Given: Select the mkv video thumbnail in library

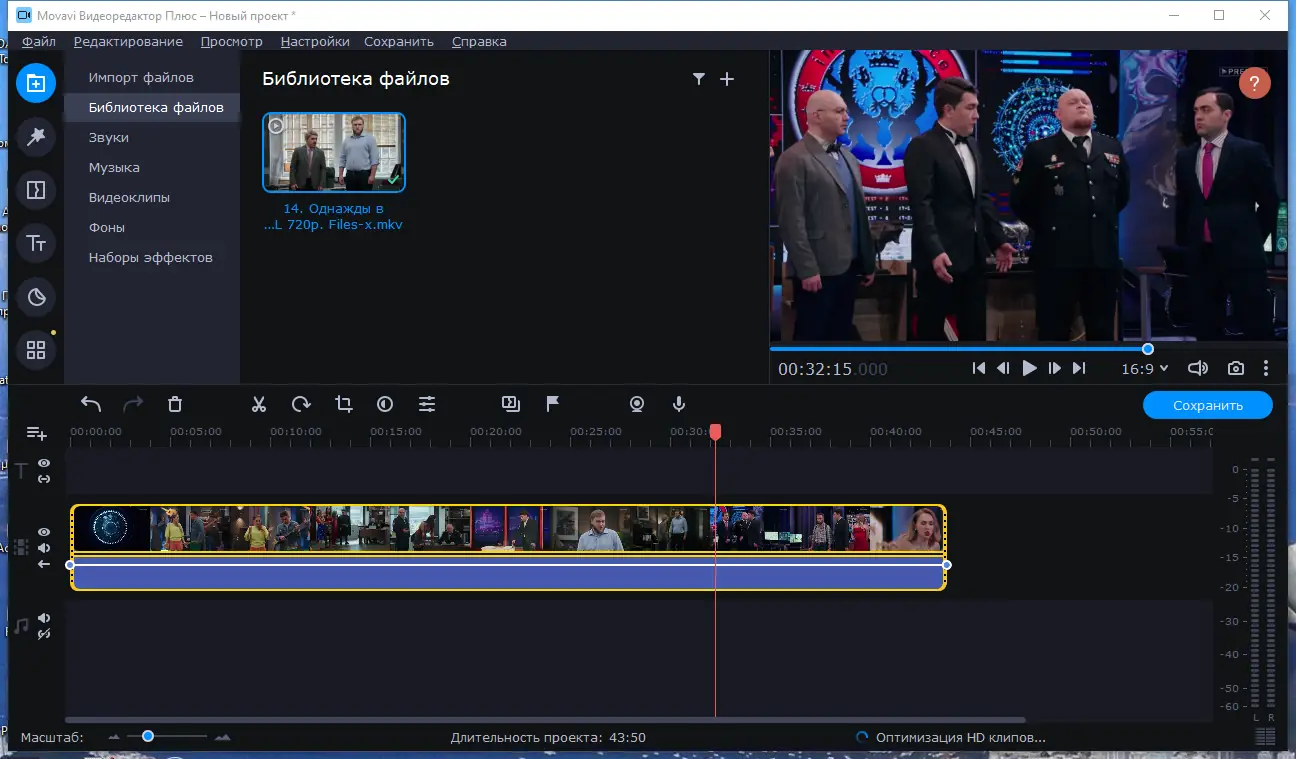Looking at the screenshot, I should (x=334, y=152).
